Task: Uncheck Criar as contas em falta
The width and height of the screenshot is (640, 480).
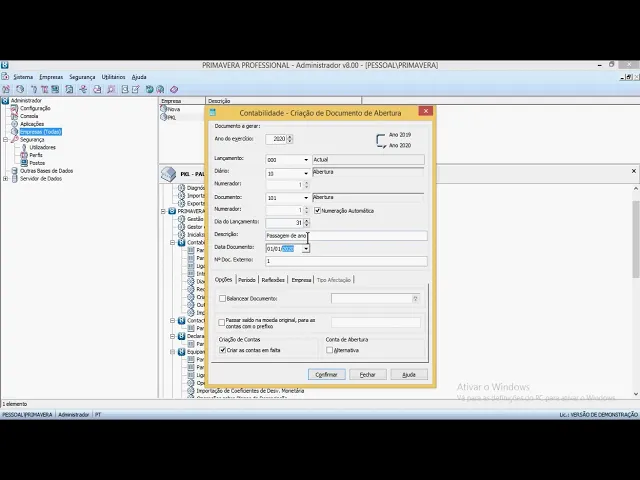Action: point(222,350)
